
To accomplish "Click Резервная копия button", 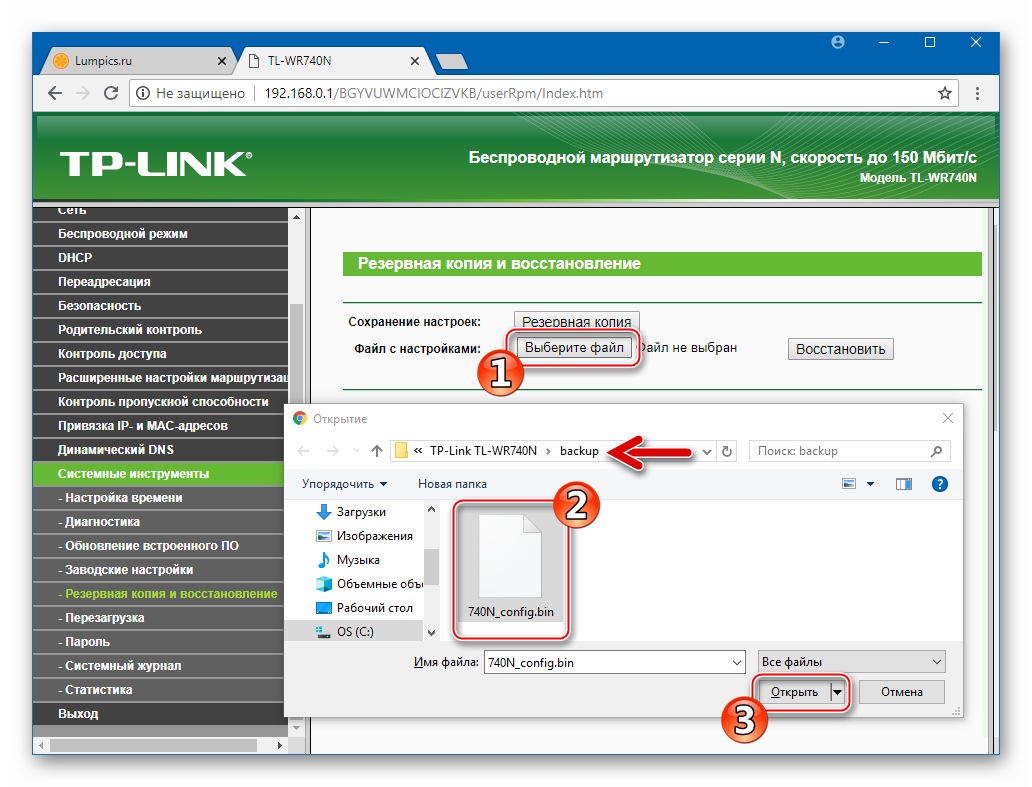I will coord(577,322).
